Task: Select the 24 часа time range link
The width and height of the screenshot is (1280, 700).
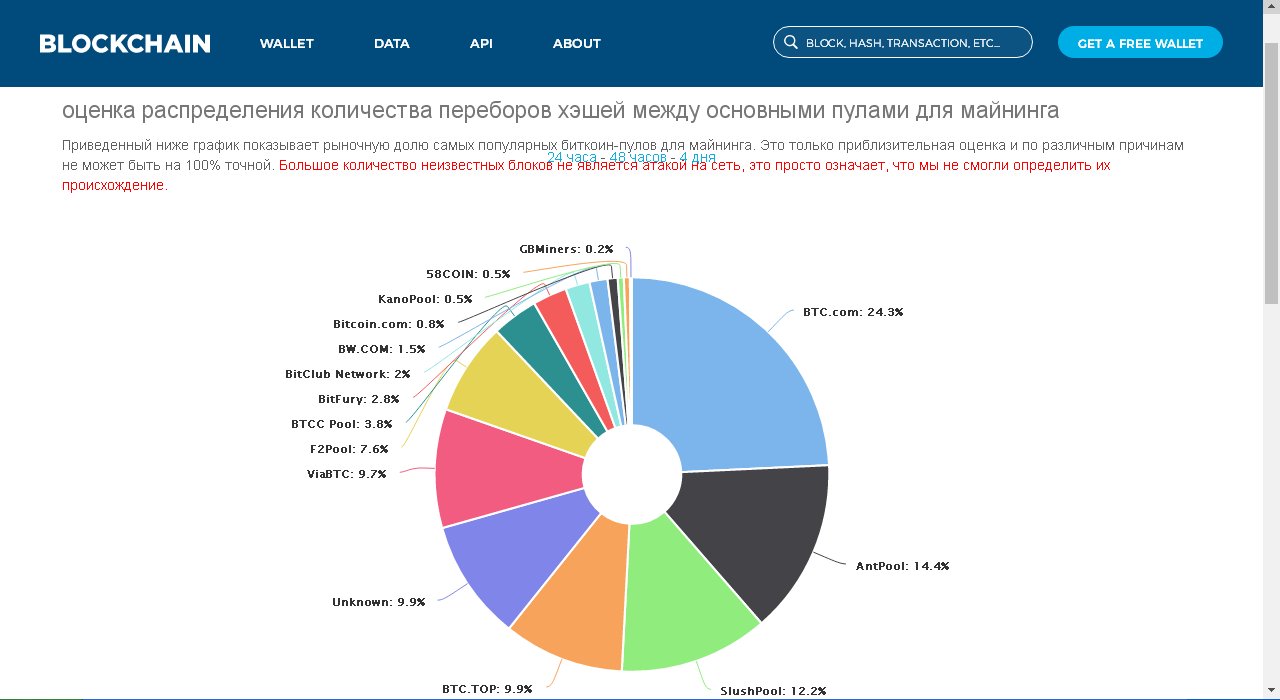Action: click(x=573, y=157)
